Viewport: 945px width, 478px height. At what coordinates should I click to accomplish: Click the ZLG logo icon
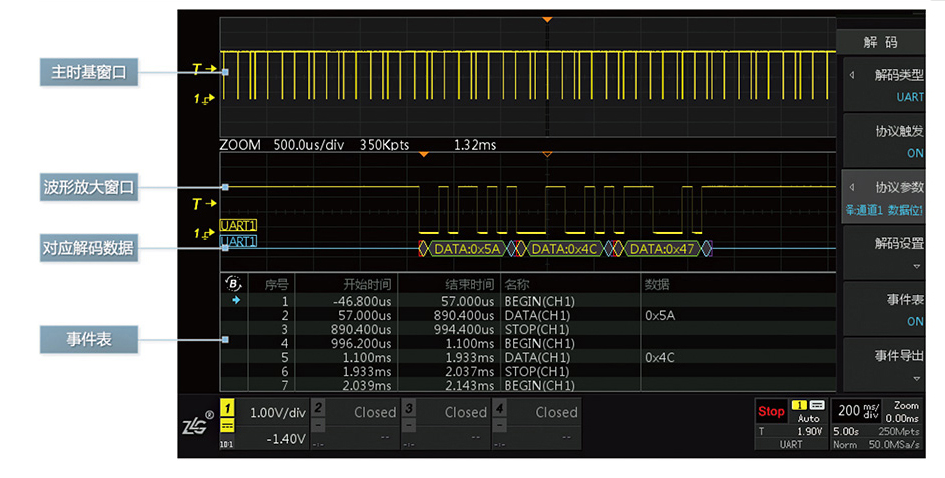click(198, 423)
